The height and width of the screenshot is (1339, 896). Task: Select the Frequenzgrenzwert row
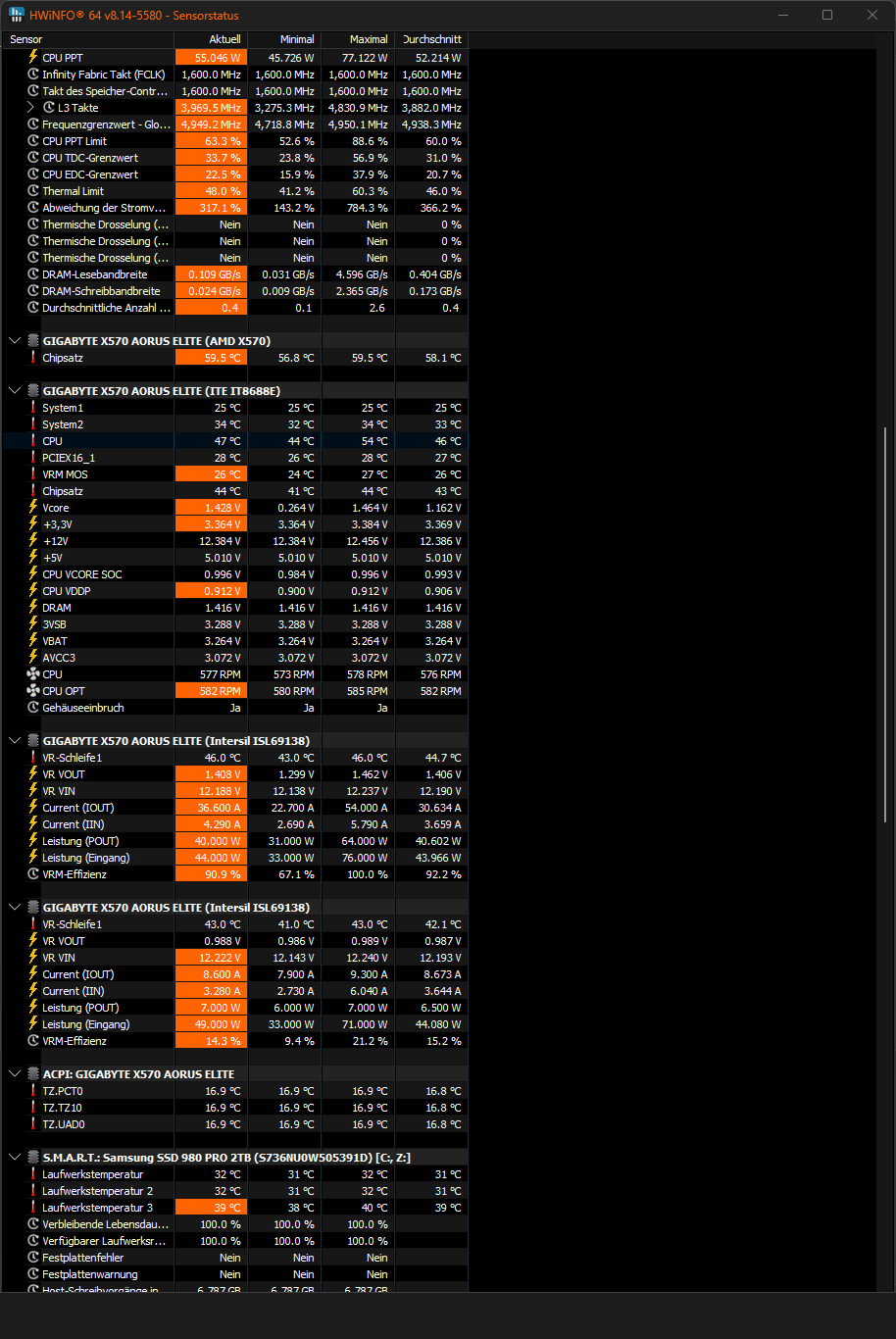[235, 124]
